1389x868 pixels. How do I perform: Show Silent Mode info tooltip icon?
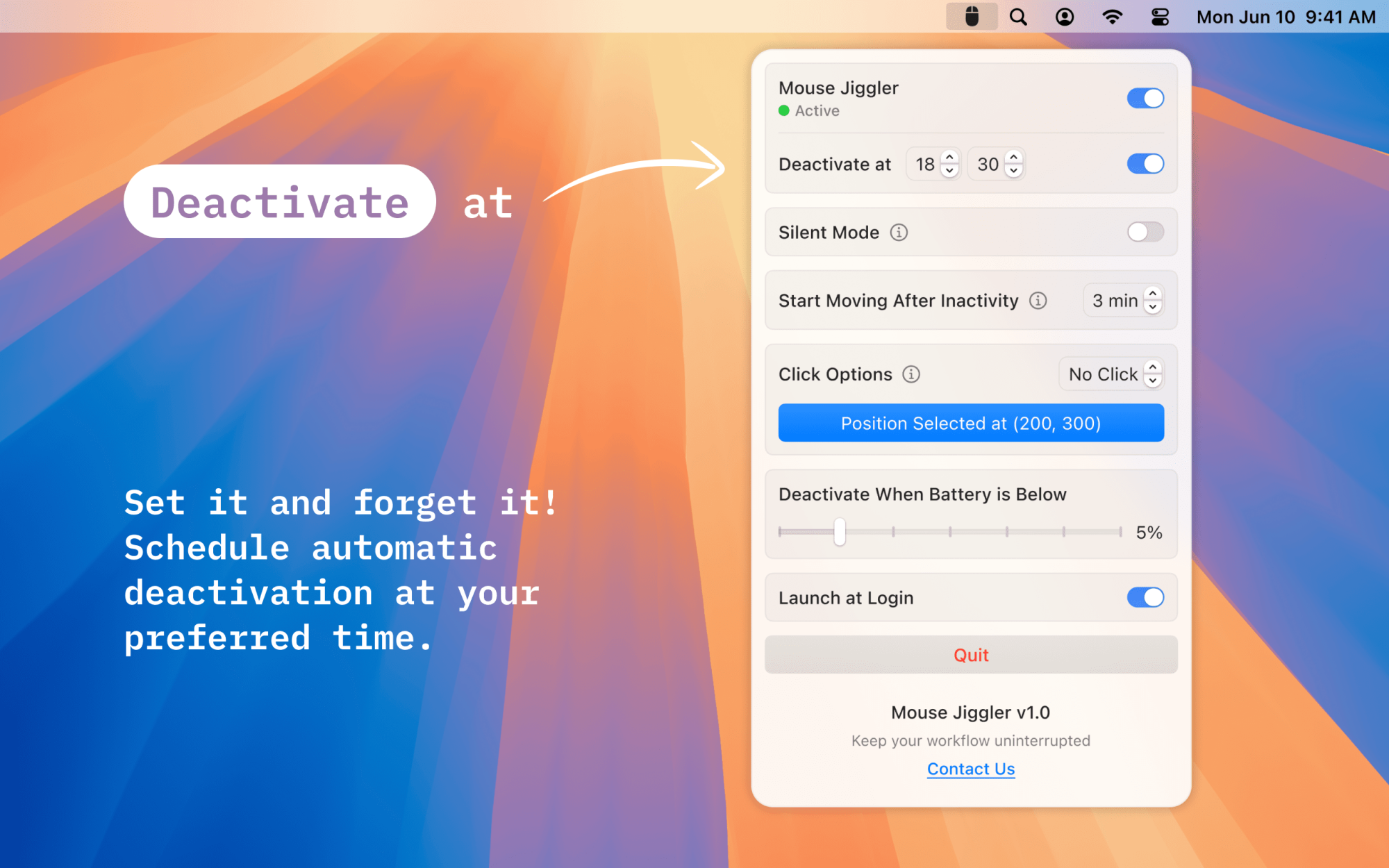click(x=899, y=233)
